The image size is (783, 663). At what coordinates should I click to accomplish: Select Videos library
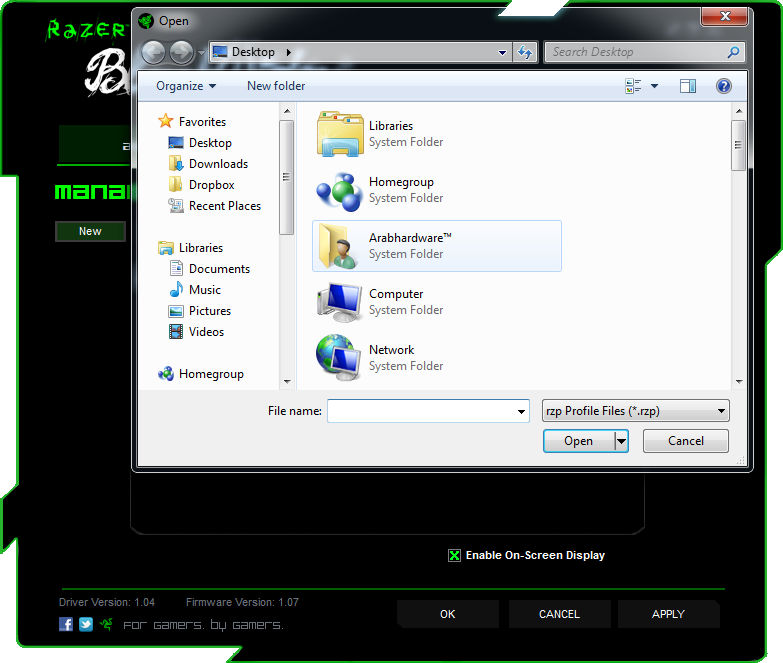[206, 332]
